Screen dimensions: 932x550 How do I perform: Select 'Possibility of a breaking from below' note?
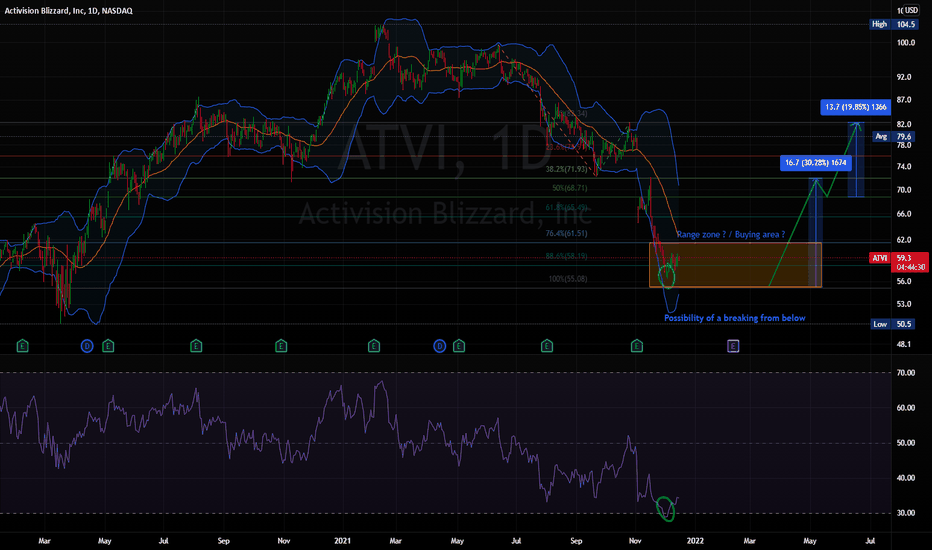point(735,318)
